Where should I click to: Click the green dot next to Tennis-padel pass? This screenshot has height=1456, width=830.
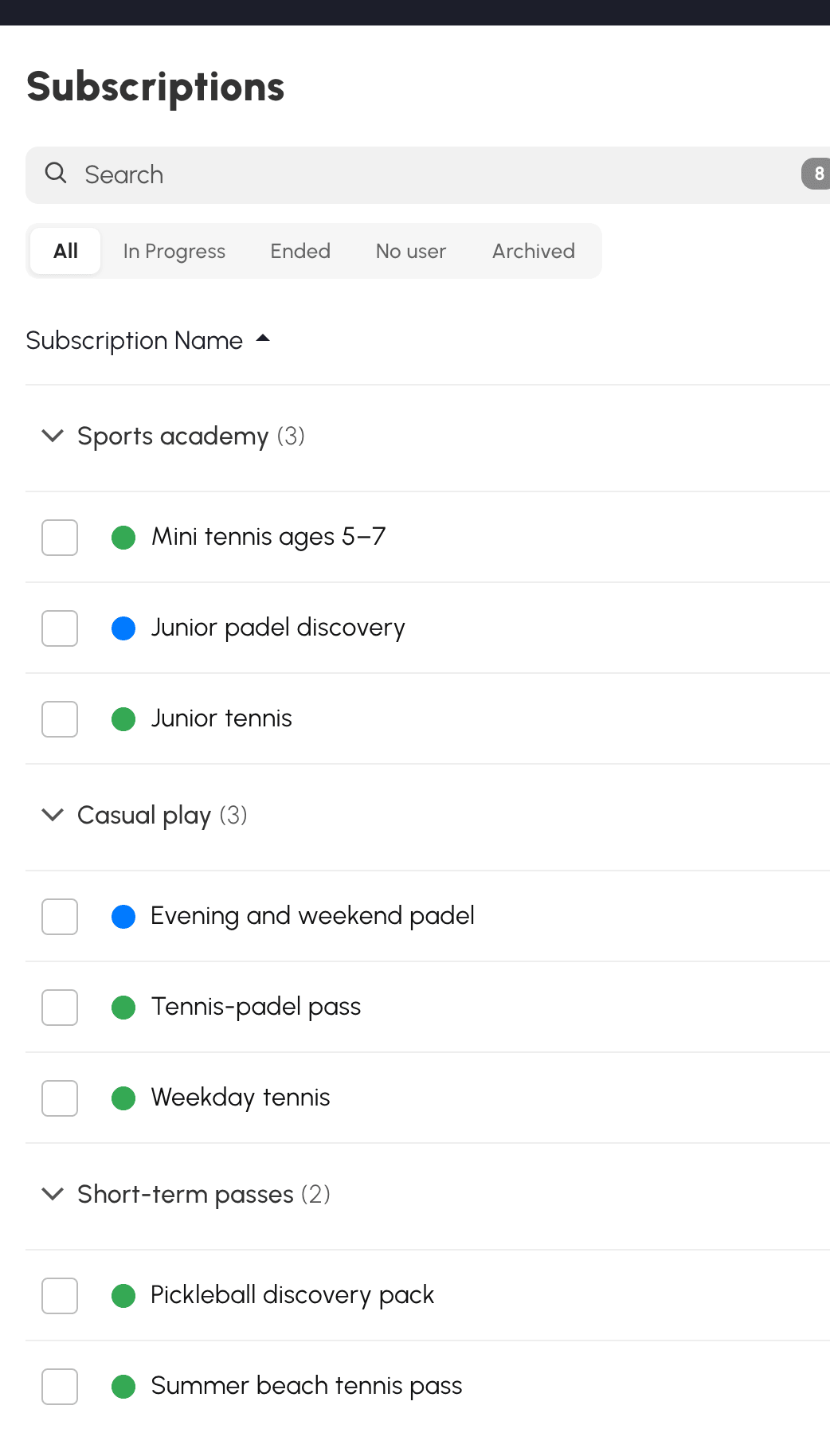(x=123, y=1008)
